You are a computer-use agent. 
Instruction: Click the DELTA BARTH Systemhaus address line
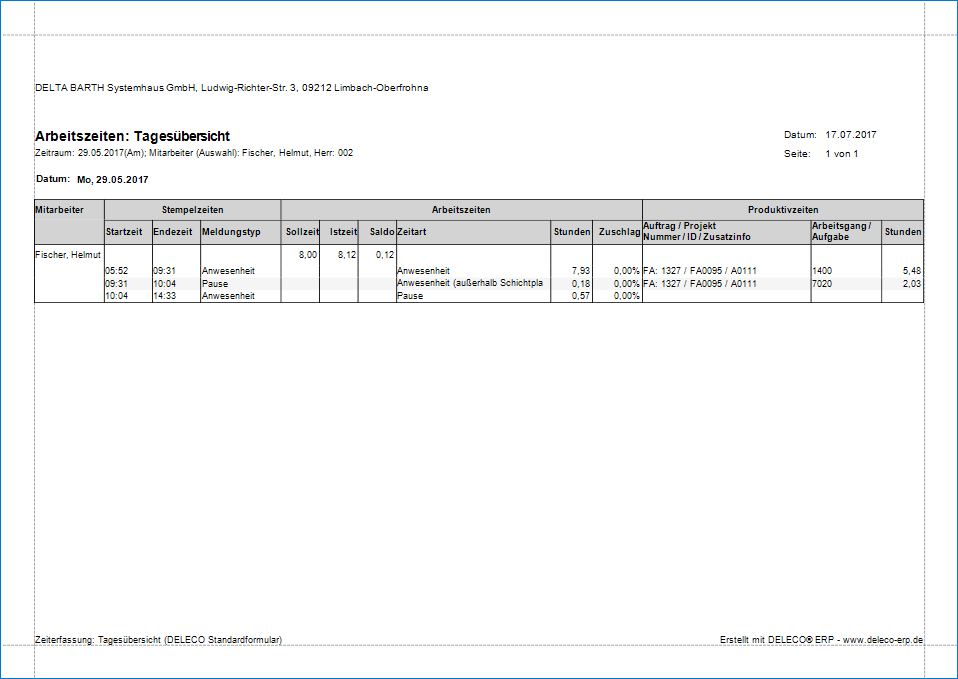coord(231,88)
